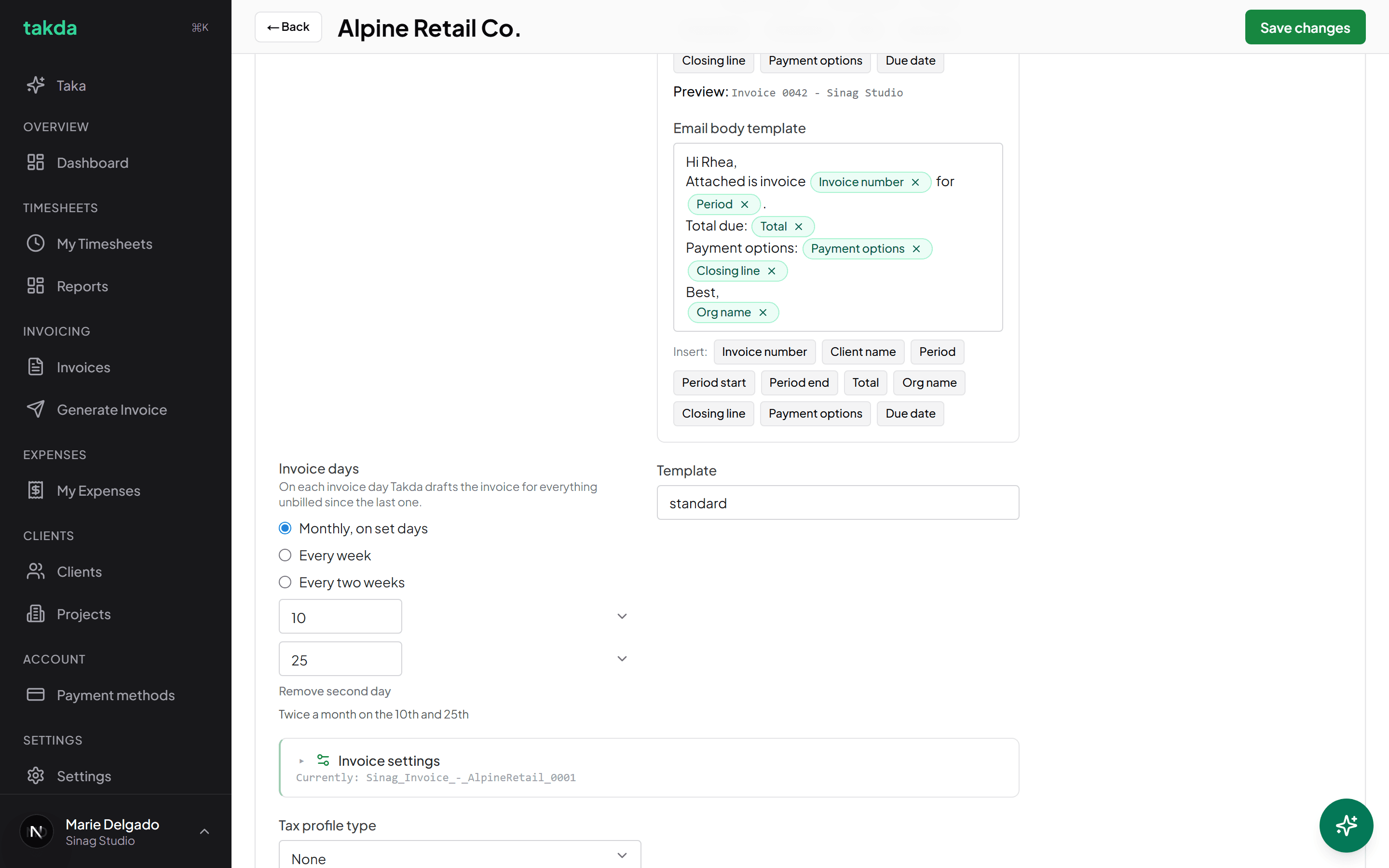Screen dimensions: 1389x868
Task: Click Save changes
Action: coord(1305,27)
